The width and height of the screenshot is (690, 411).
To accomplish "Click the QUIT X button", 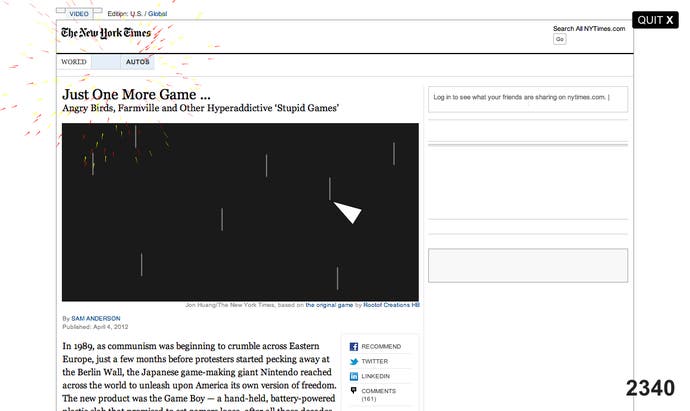I will 655,20.
